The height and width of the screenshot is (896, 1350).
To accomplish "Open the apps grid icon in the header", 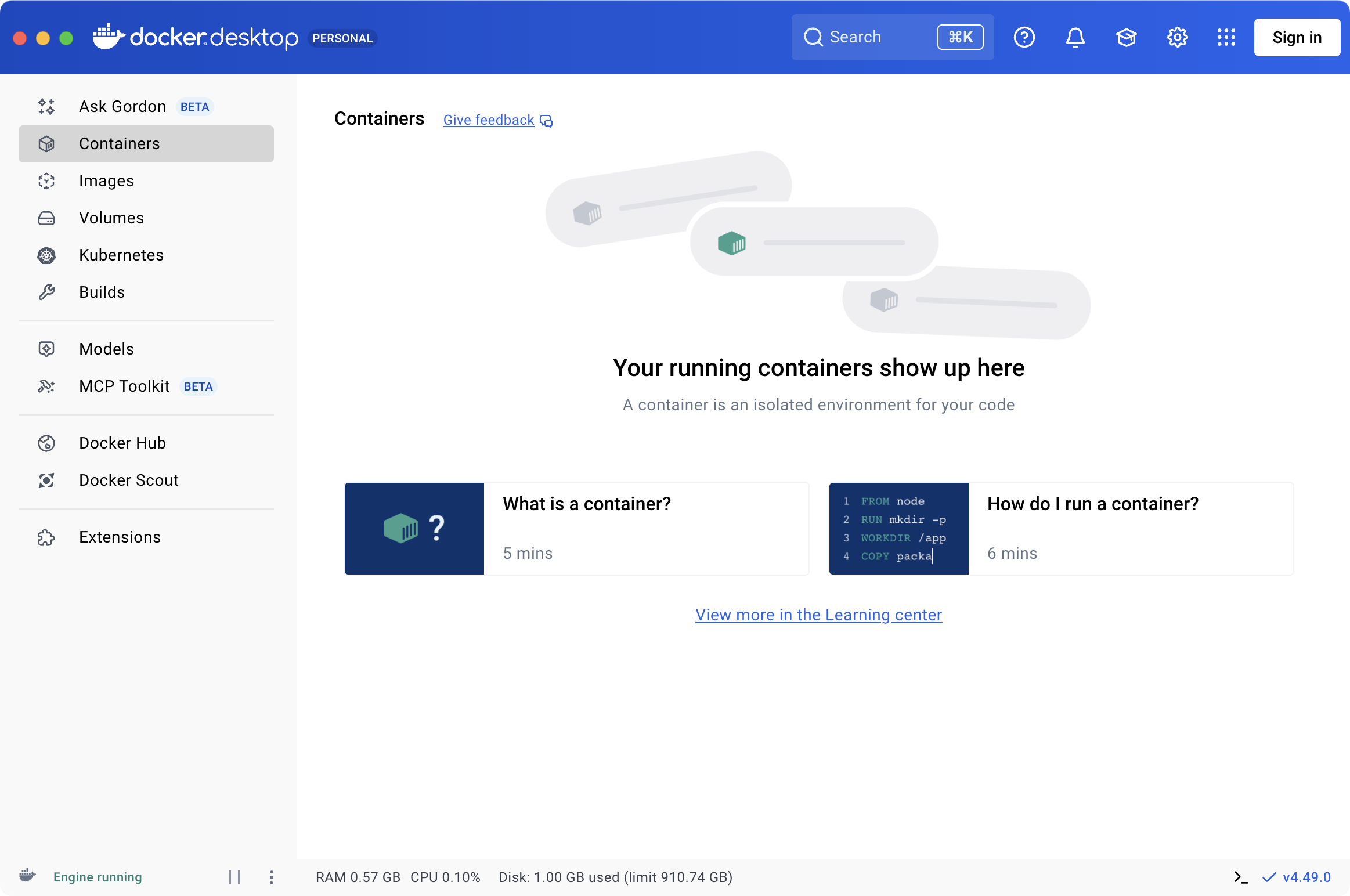I will tap(1226, 37).
